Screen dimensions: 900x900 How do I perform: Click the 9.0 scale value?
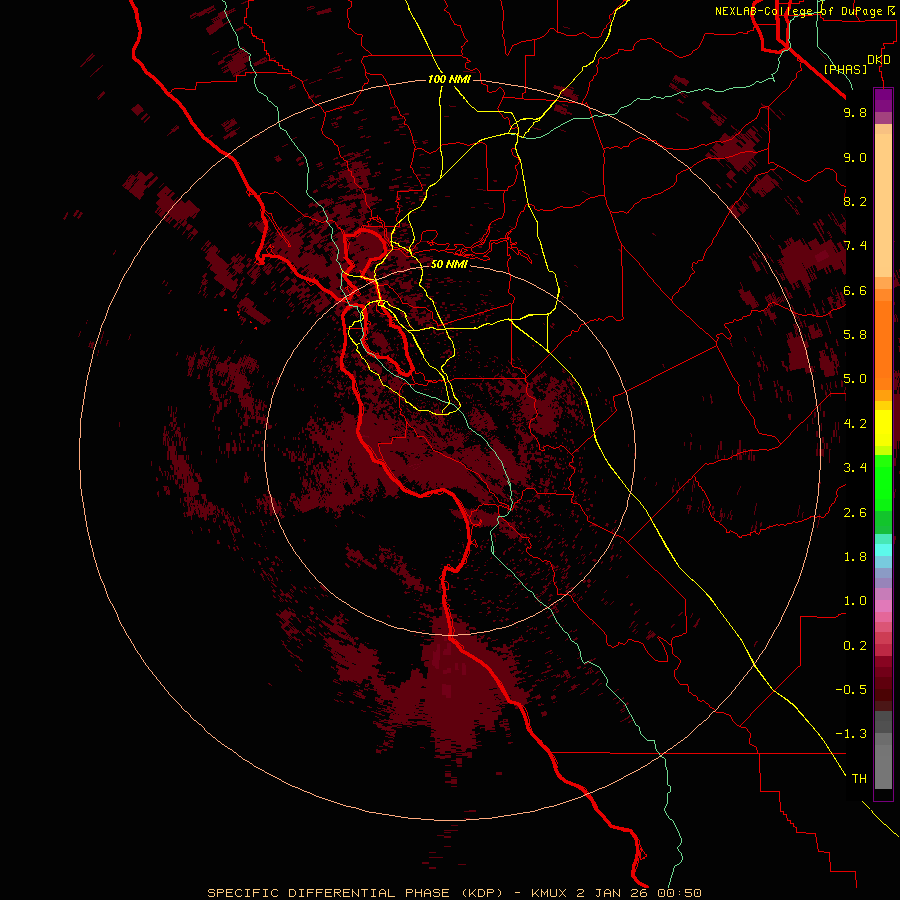(855, 158)
